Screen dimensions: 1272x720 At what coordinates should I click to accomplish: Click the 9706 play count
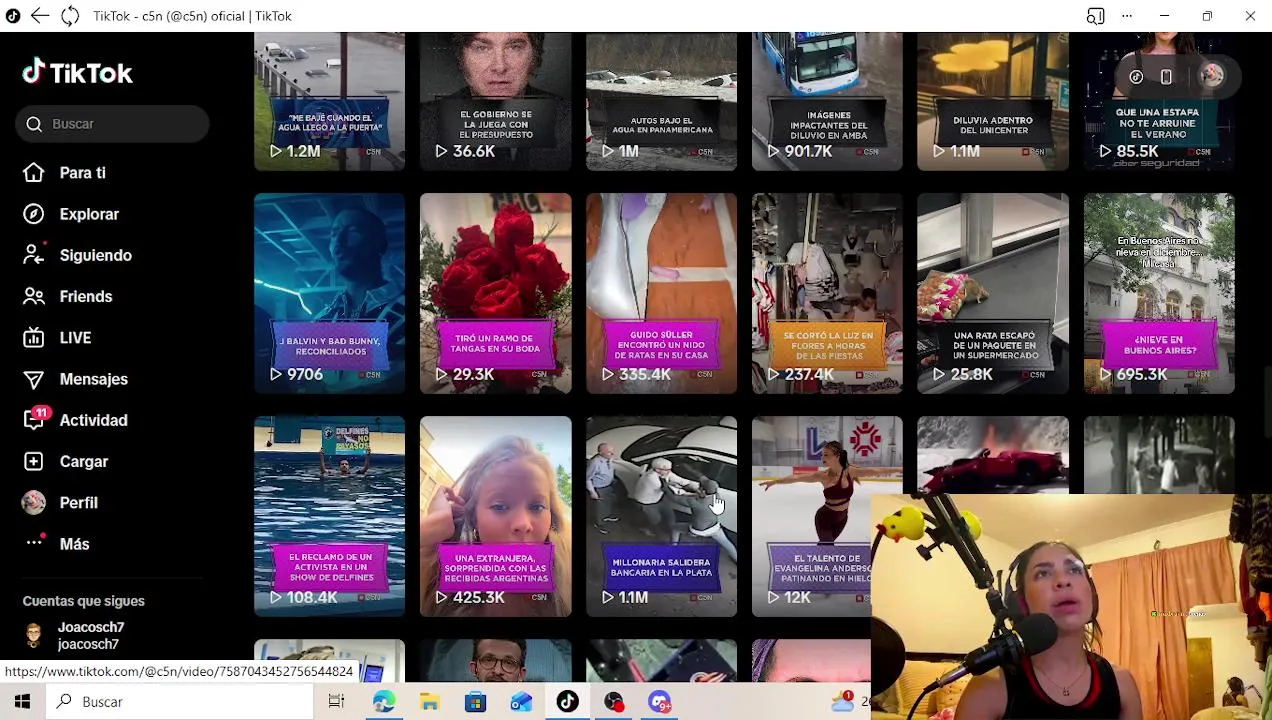pyautogui.click(x=305, y=374)
